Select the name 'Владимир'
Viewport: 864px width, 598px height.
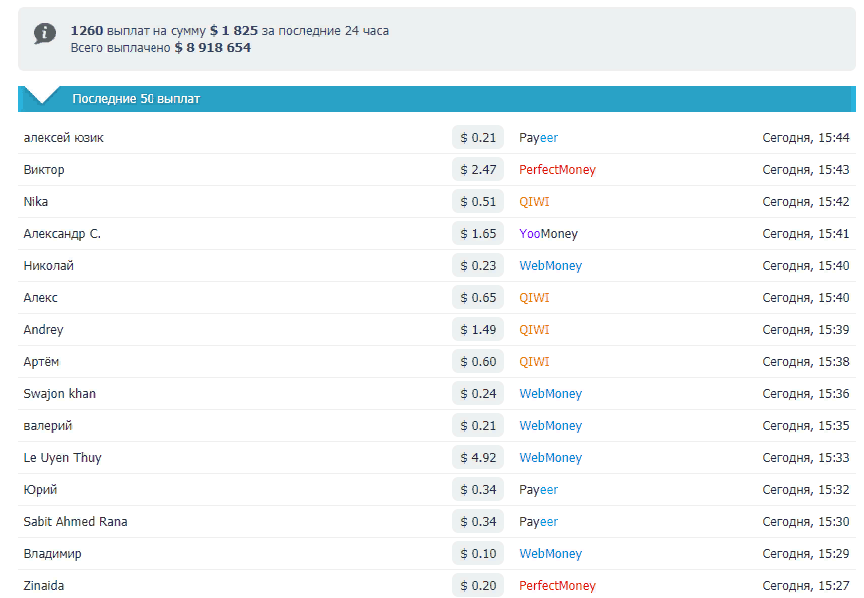[x=52, y=553]
